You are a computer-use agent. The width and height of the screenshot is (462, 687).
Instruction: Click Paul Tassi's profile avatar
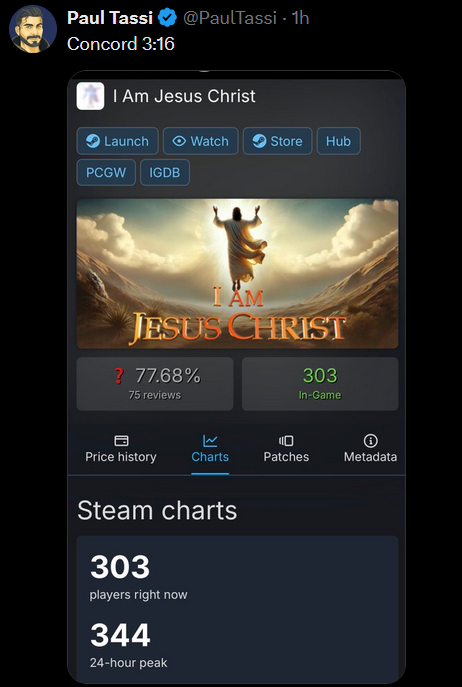[x=33, y=29]
